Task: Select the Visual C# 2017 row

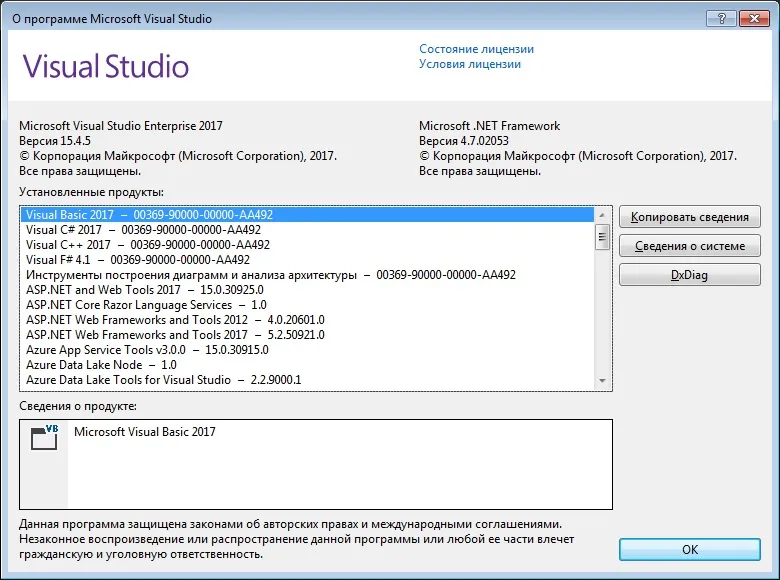Action: (307, 230)
